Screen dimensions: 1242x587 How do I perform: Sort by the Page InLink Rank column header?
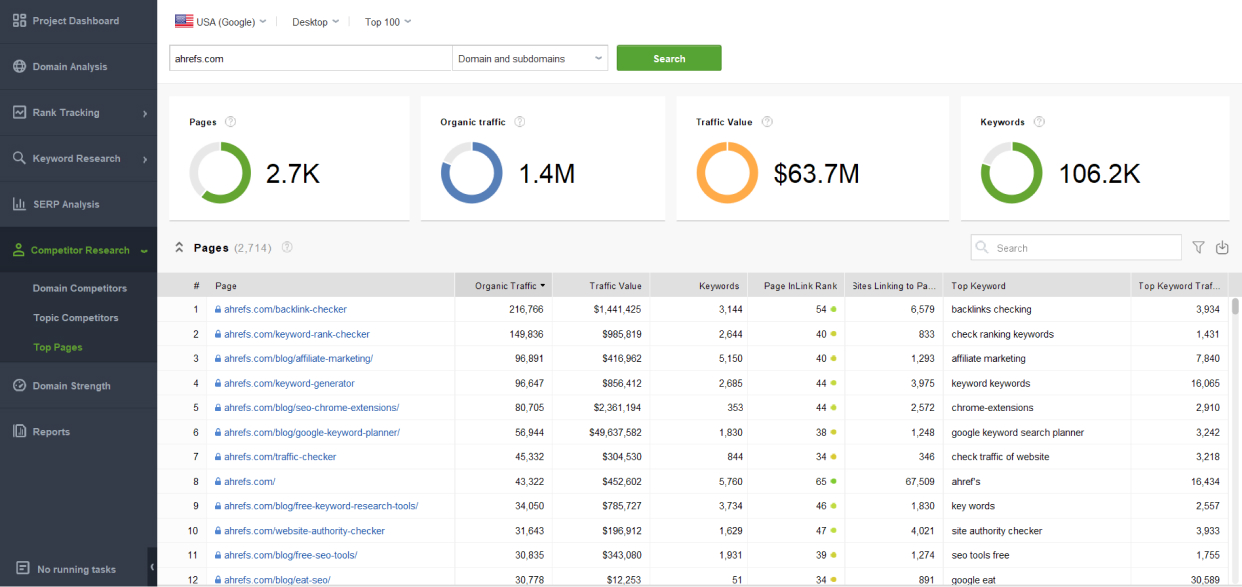coord(796,286)
